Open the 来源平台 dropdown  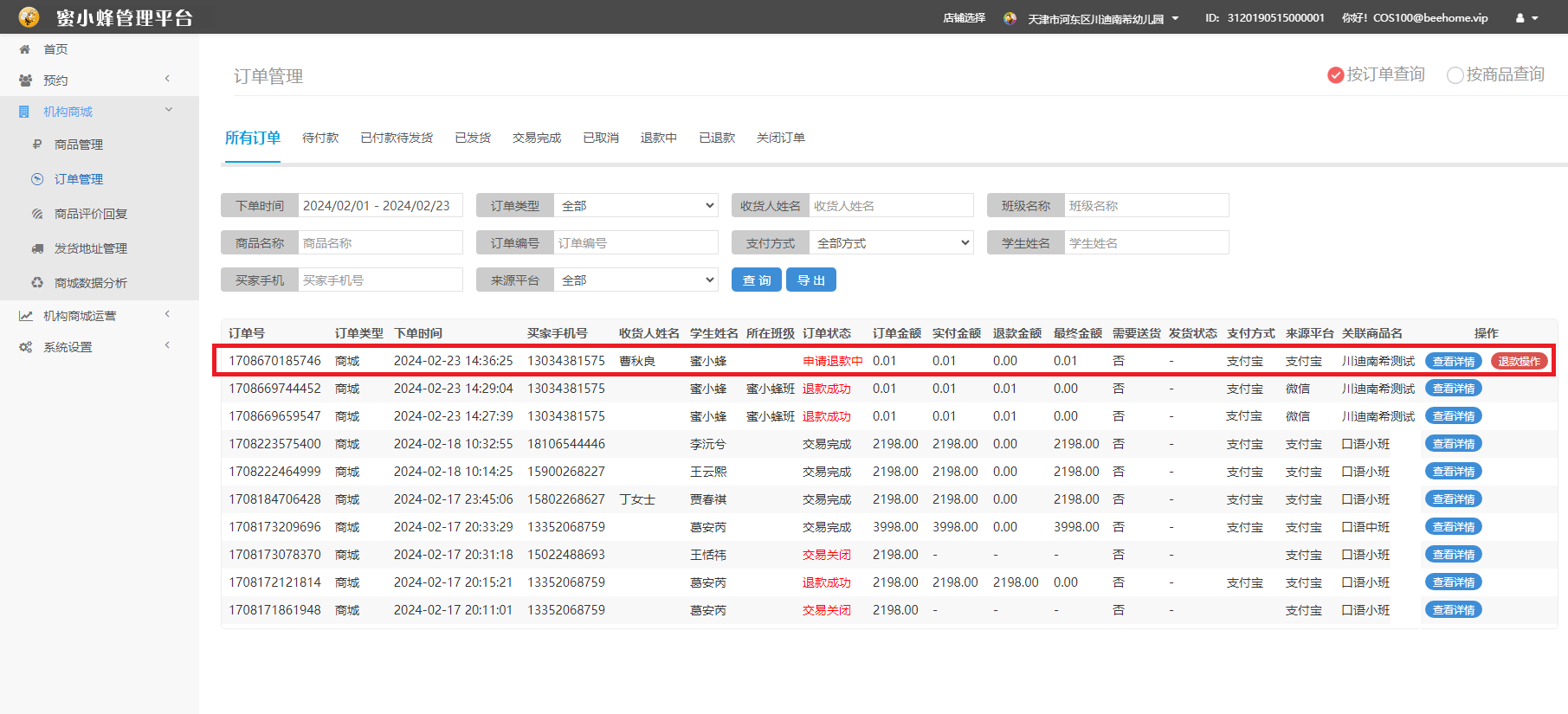click(636, 280)
